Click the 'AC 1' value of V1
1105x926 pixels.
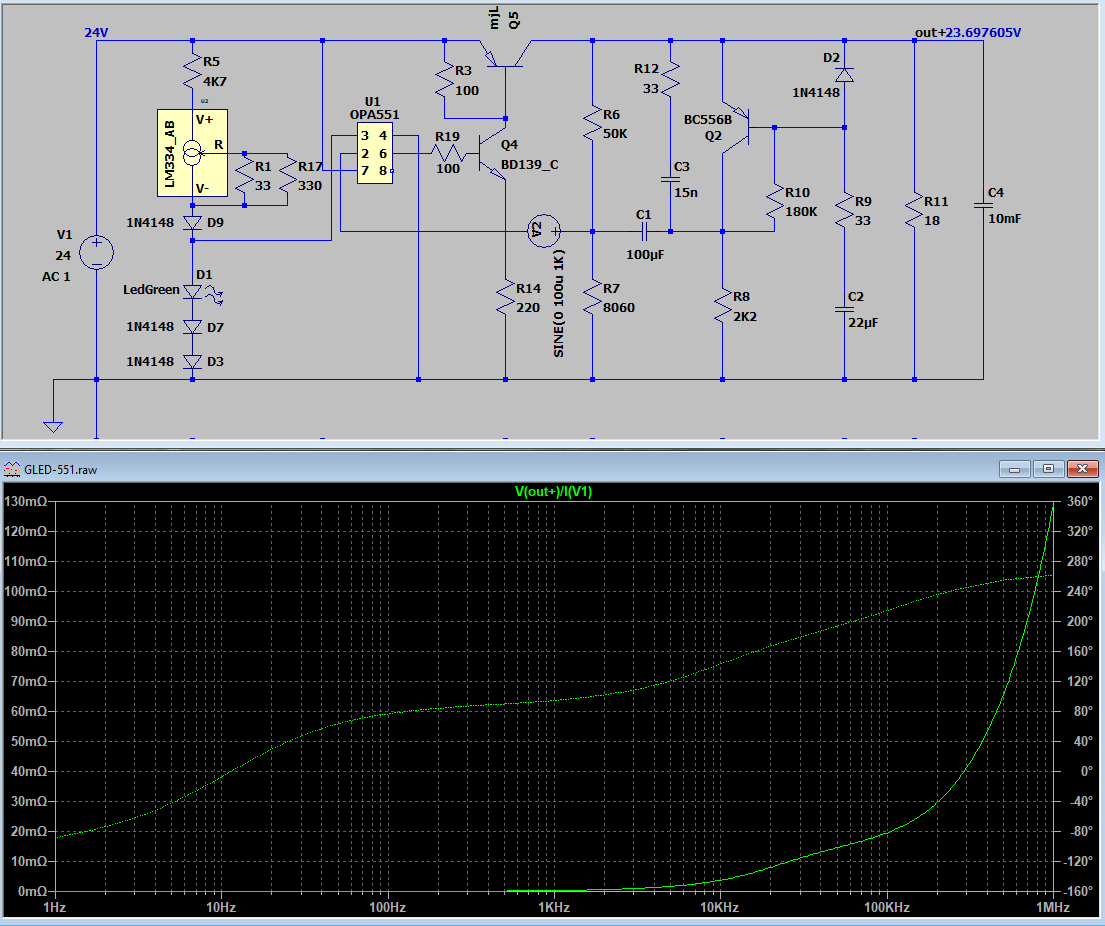click(x=56, y=277)
